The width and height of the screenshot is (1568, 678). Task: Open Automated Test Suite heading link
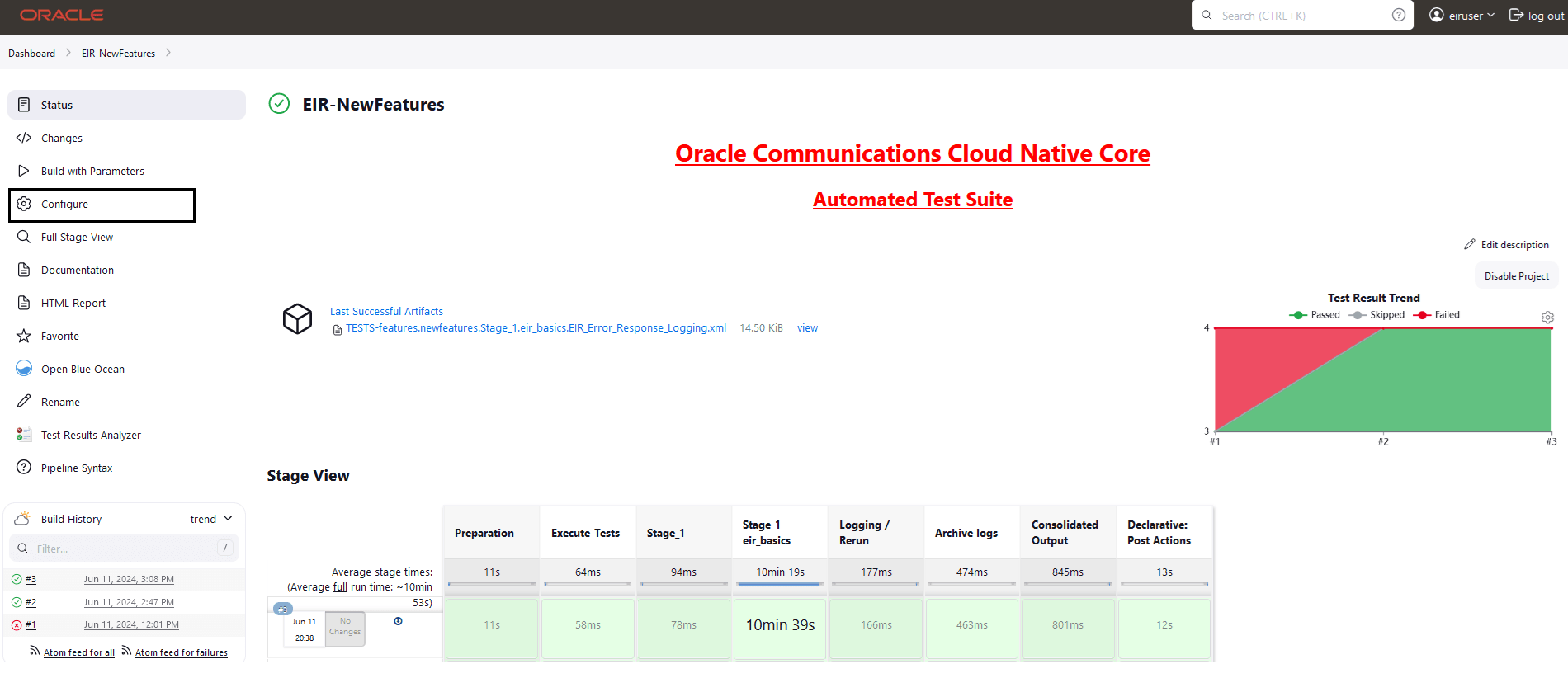[x=913, y=200]
